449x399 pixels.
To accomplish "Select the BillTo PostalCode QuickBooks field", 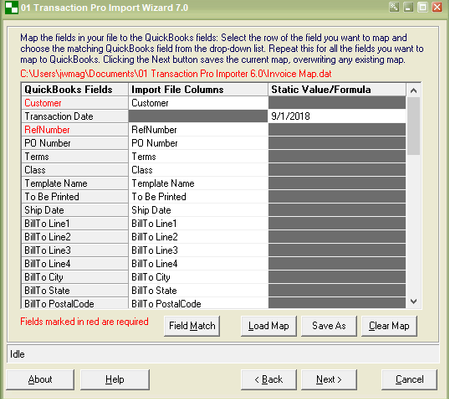I will (x=75, y=303).
